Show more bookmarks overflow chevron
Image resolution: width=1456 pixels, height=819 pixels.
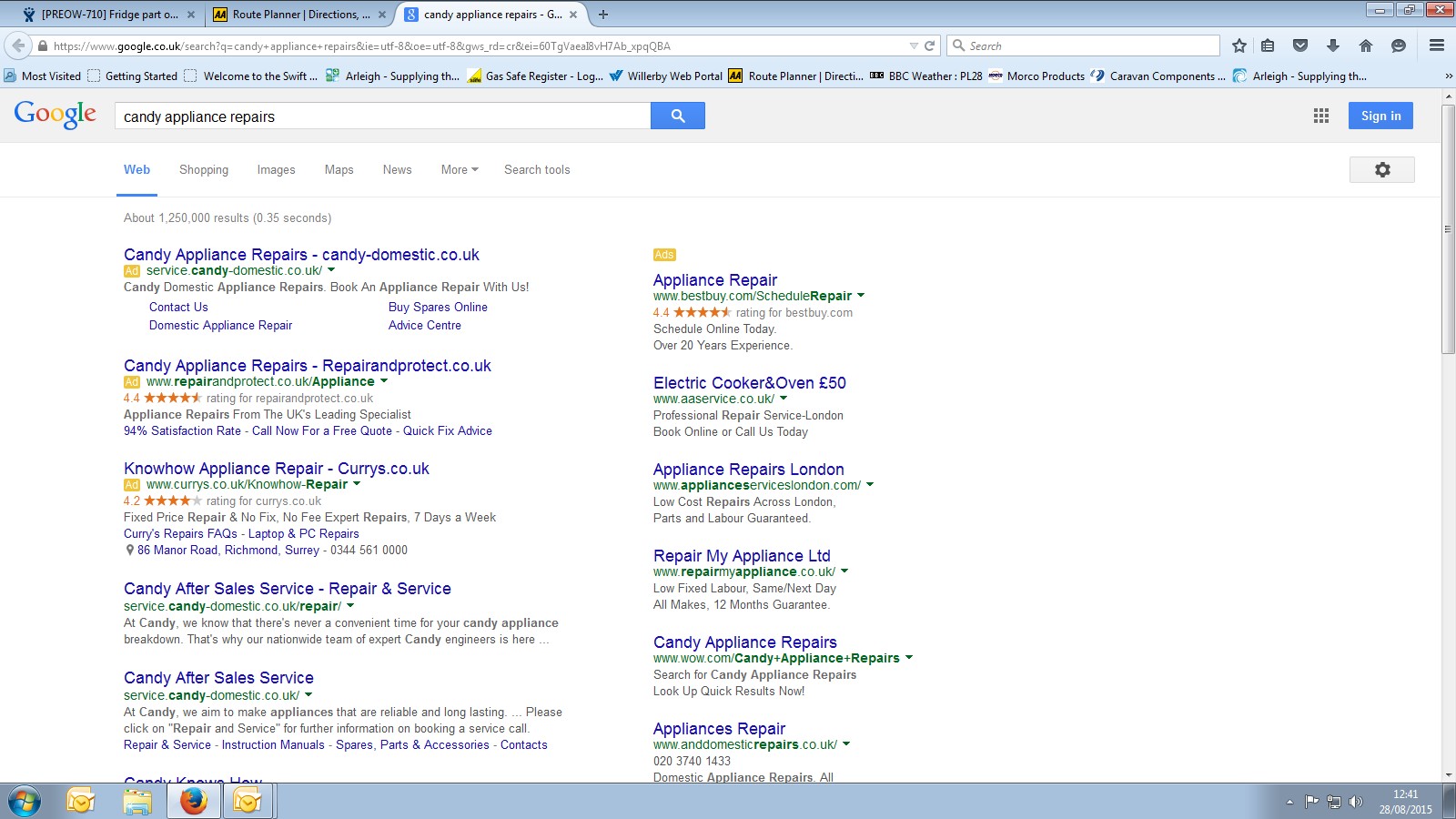(x=1448, y=76)
